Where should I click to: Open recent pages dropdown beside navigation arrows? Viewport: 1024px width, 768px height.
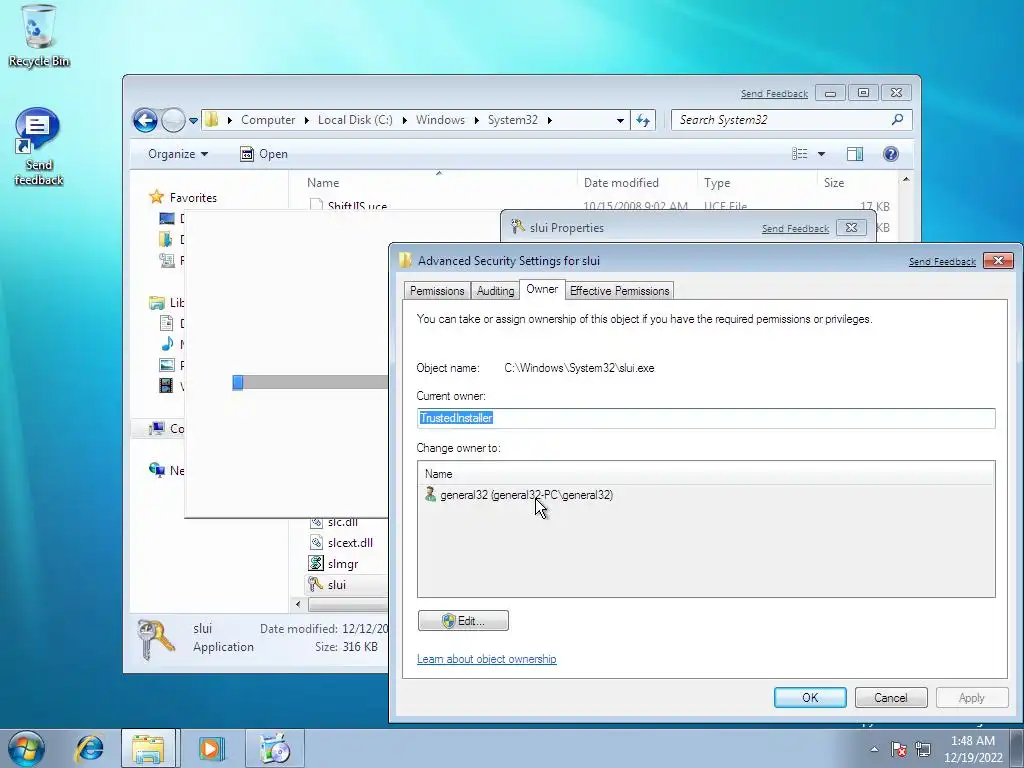(x=193, y=121)
